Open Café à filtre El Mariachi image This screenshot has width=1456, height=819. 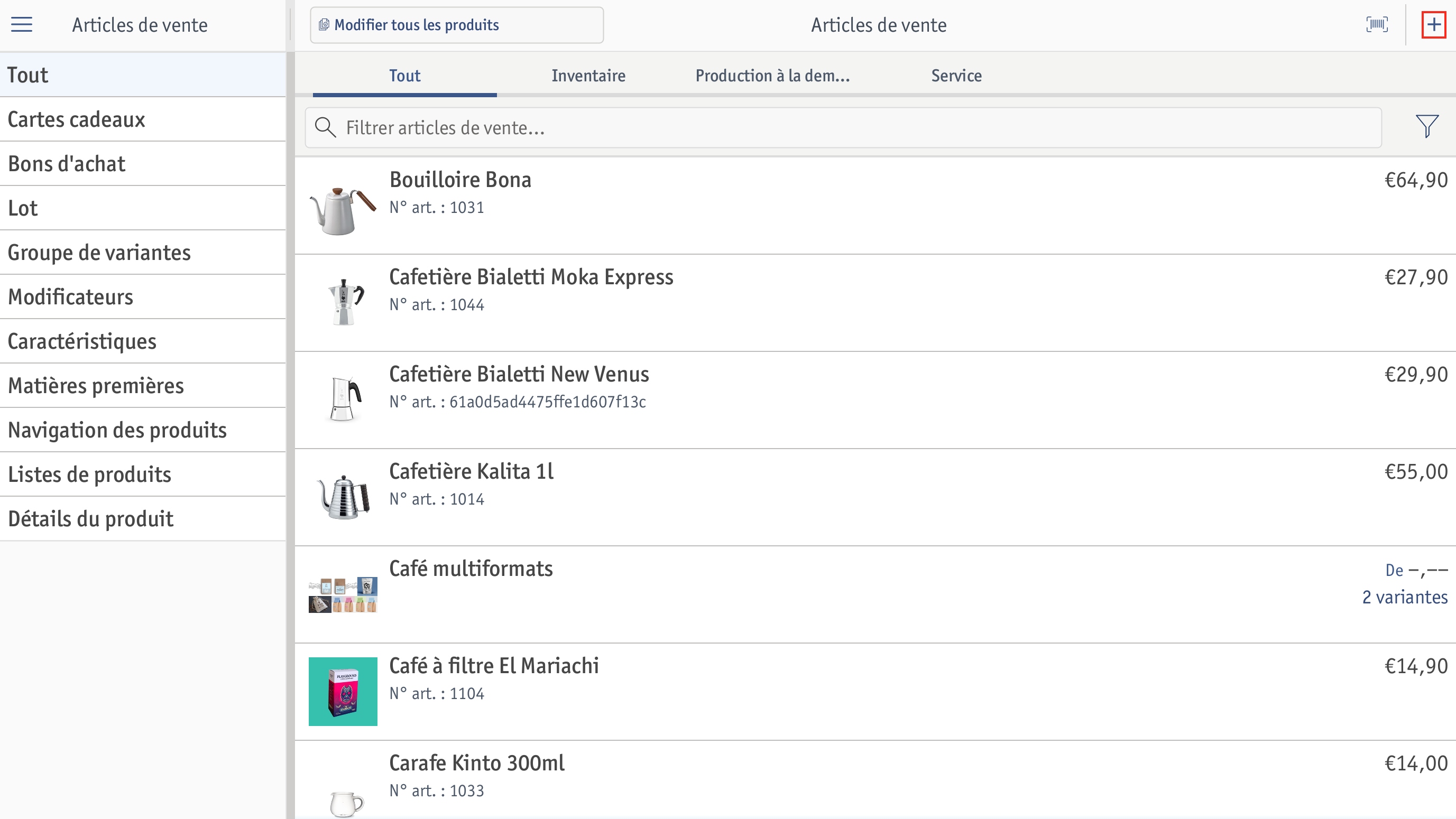tap(343, 691)
